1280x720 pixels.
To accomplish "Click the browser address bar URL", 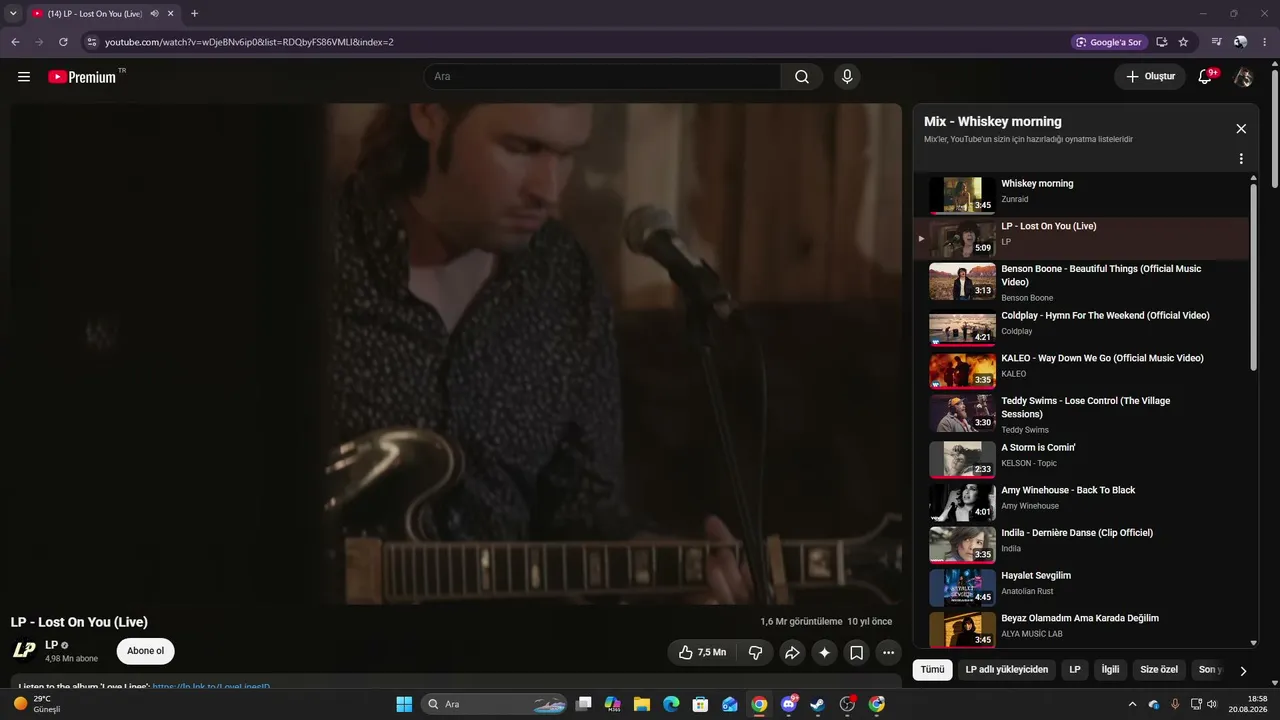I will (249, 42).
